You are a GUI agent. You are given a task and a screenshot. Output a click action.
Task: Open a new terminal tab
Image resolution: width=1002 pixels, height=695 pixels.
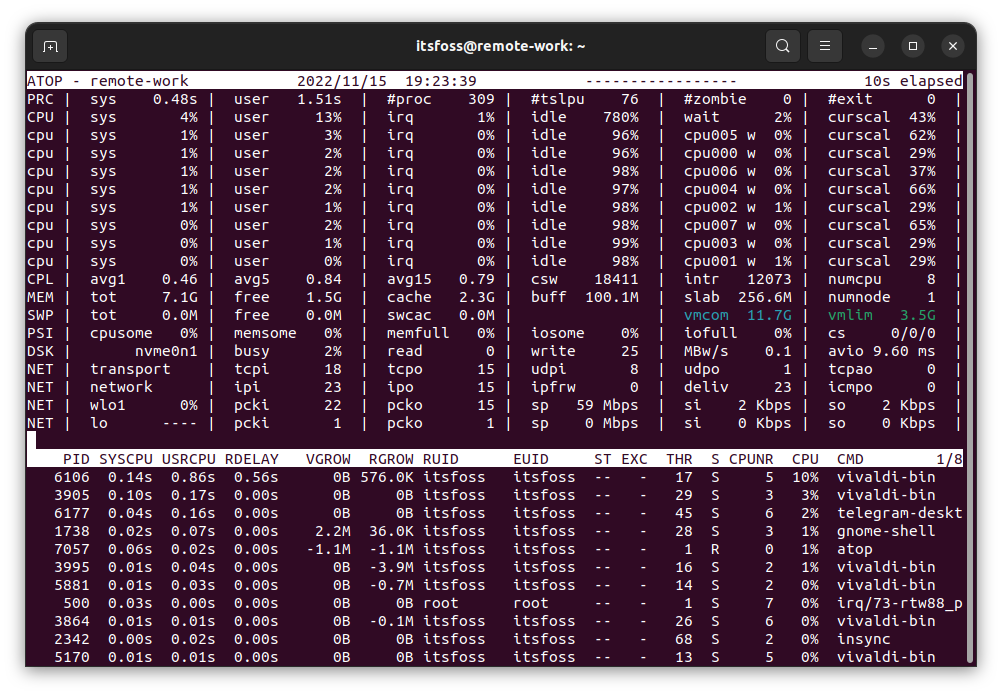tap(50, 46)
